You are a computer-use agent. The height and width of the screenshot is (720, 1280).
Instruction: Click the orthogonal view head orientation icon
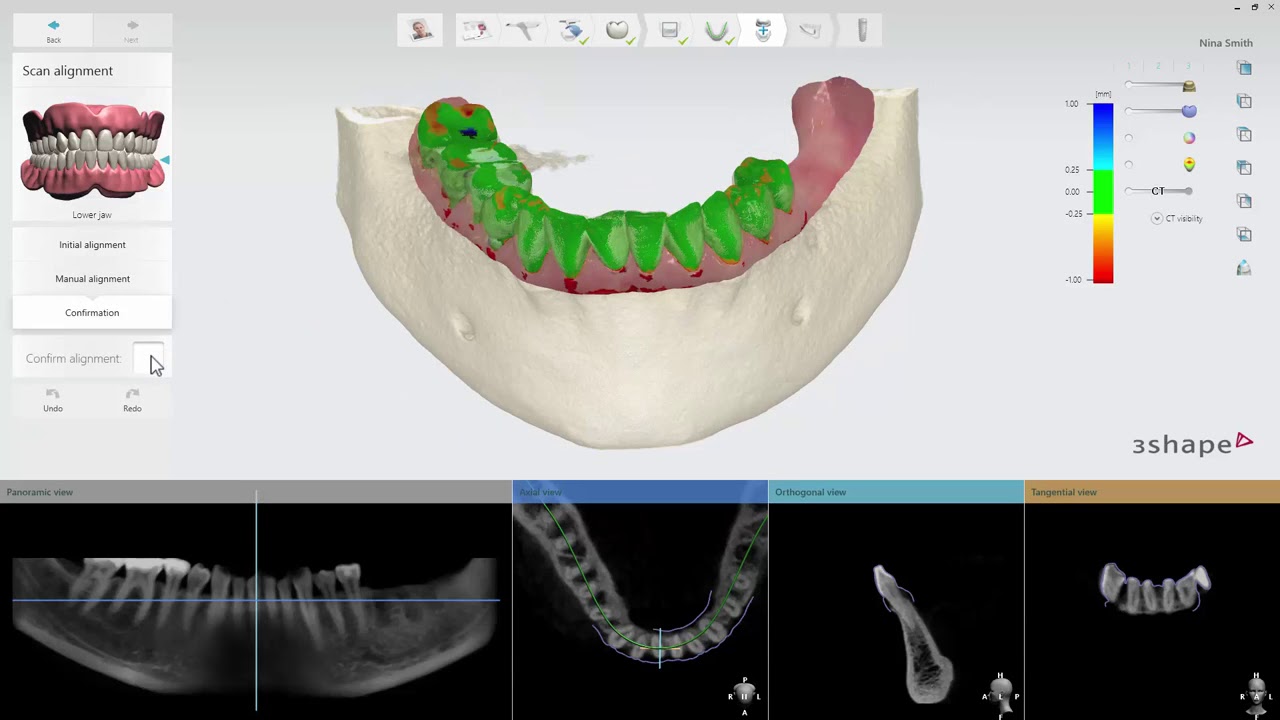(1000, 695)
